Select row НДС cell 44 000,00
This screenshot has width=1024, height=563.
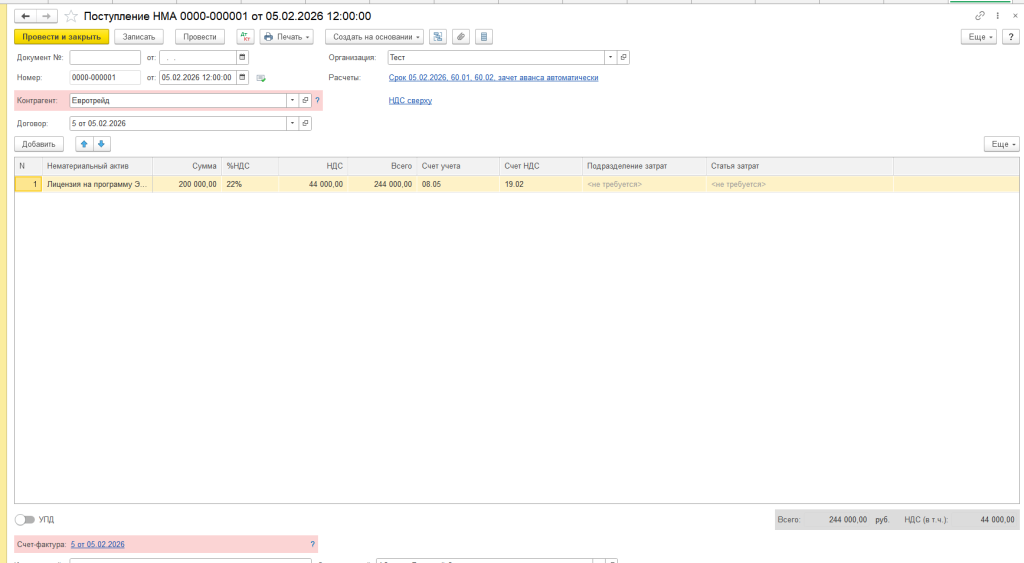pyautogui.click(x=313, y=184)
